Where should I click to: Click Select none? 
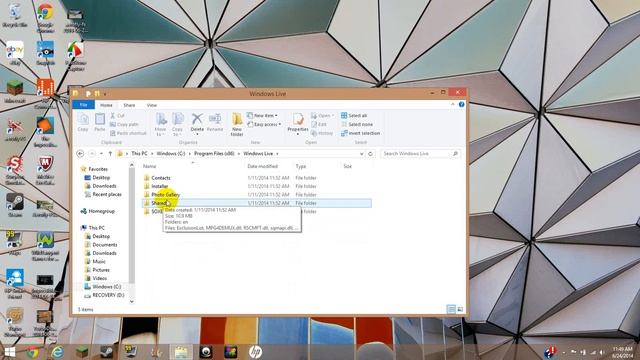[357, 124]
